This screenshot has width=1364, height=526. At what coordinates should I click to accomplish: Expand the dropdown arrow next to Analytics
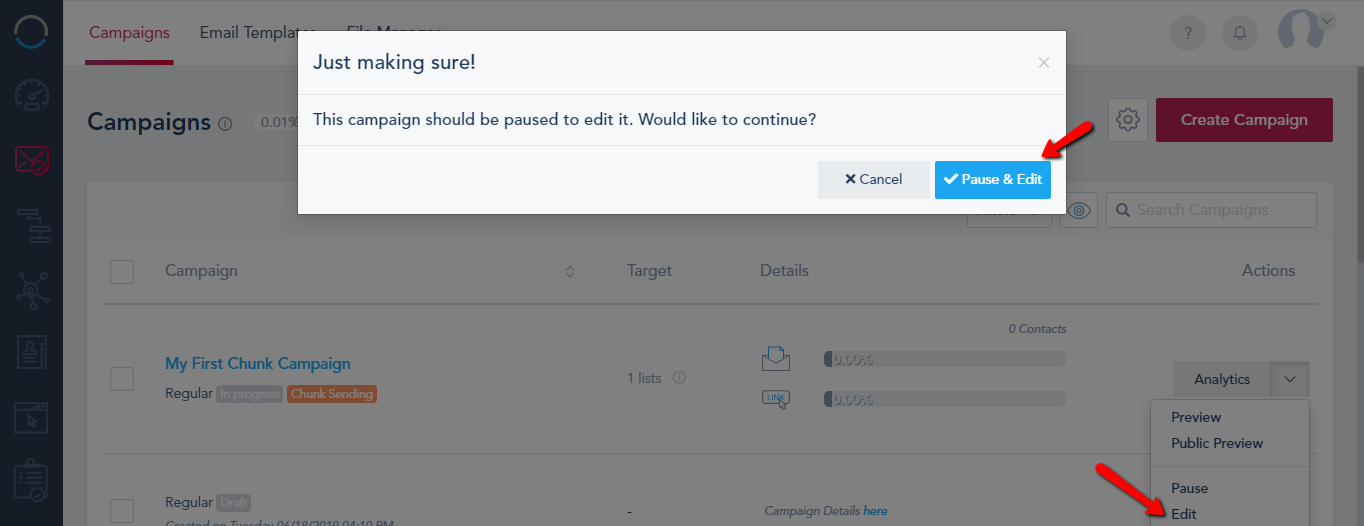tap(1290, 379)
